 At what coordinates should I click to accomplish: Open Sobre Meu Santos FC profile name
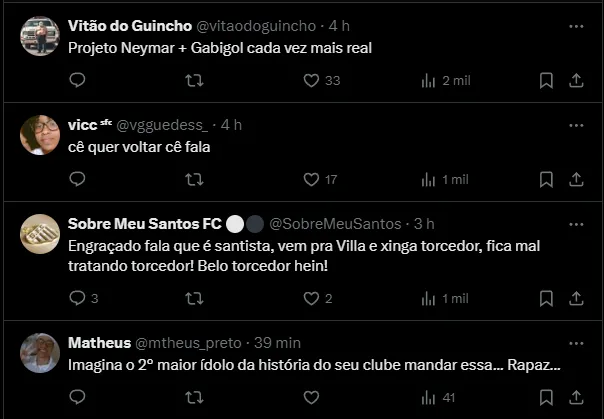(144, 223)
